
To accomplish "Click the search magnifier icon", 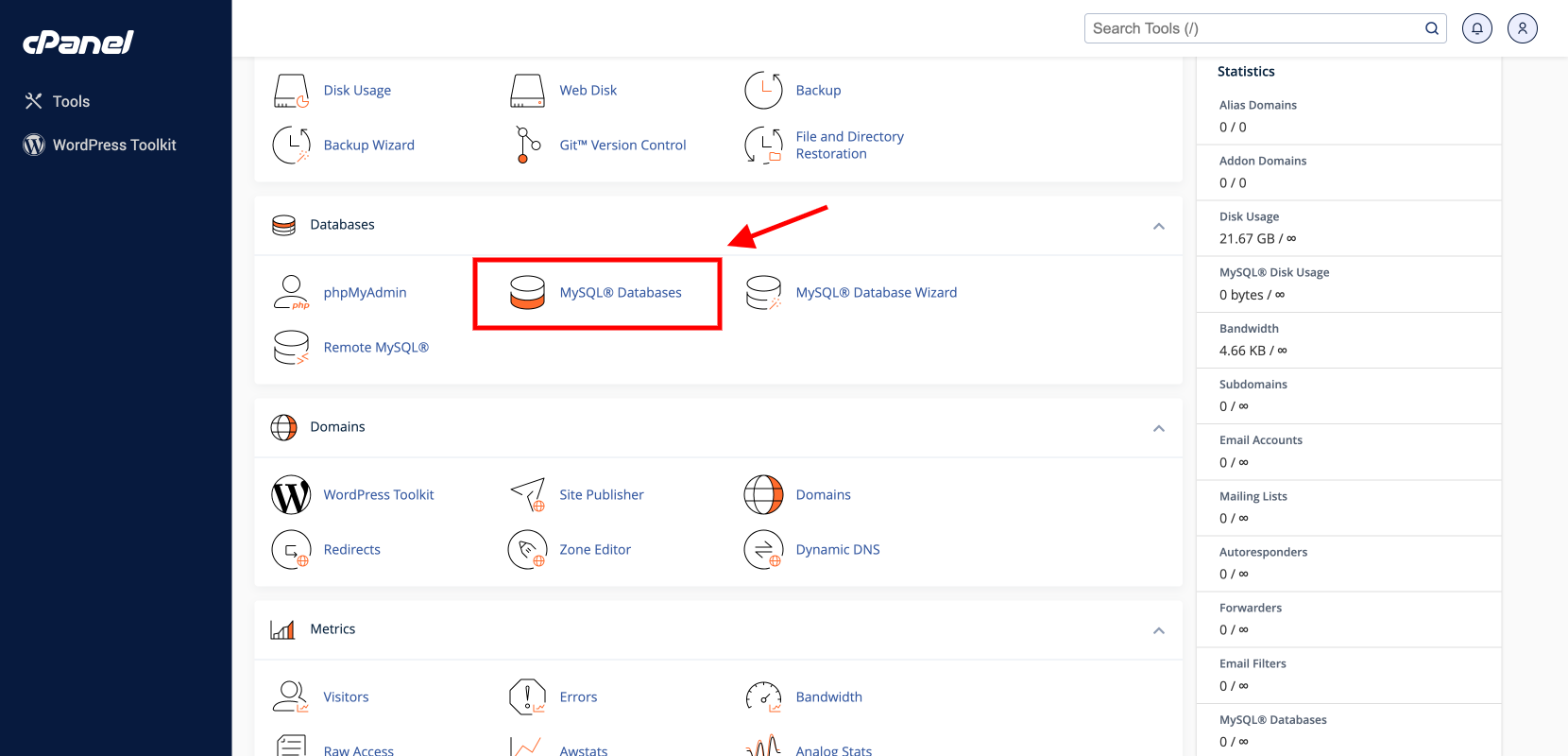I will pos(1432,28).
